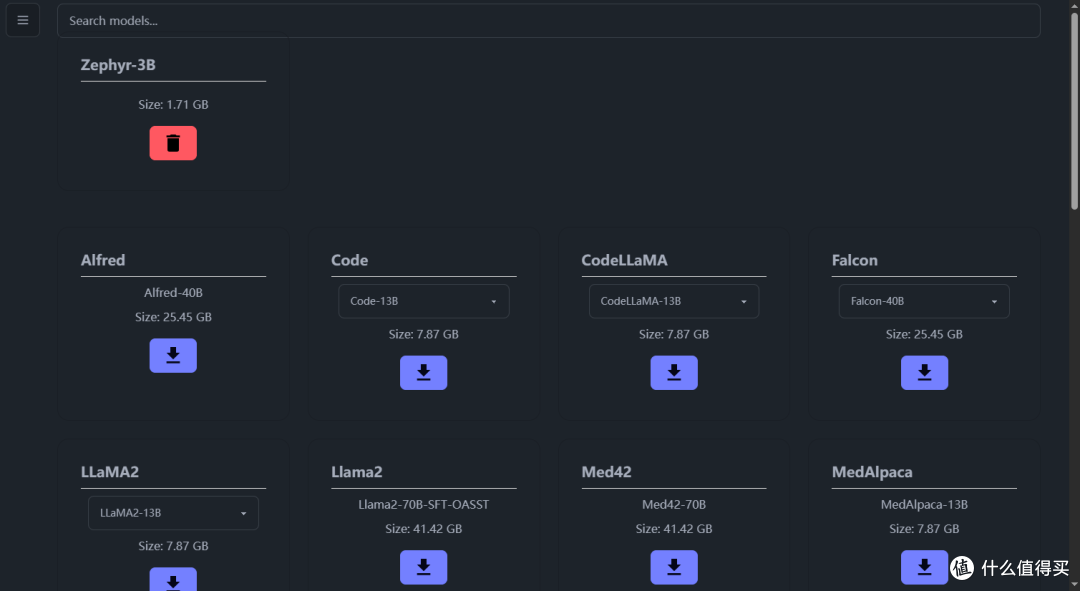Open the Code-13B variant dropdown
1080x591 pixels.
click(424, 301)
